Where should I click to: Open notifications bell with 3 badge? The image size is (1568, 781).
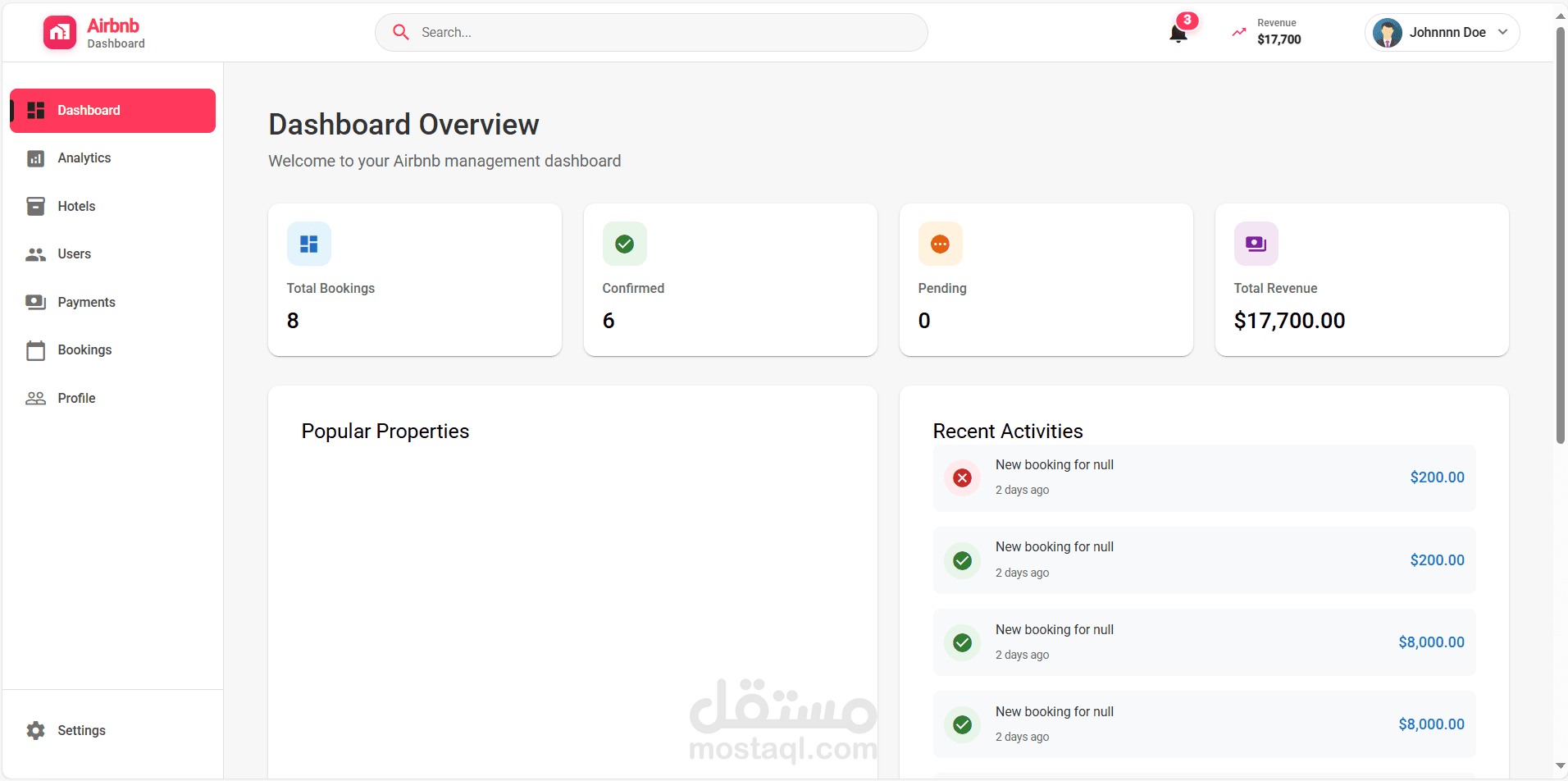click(1178, 33)
